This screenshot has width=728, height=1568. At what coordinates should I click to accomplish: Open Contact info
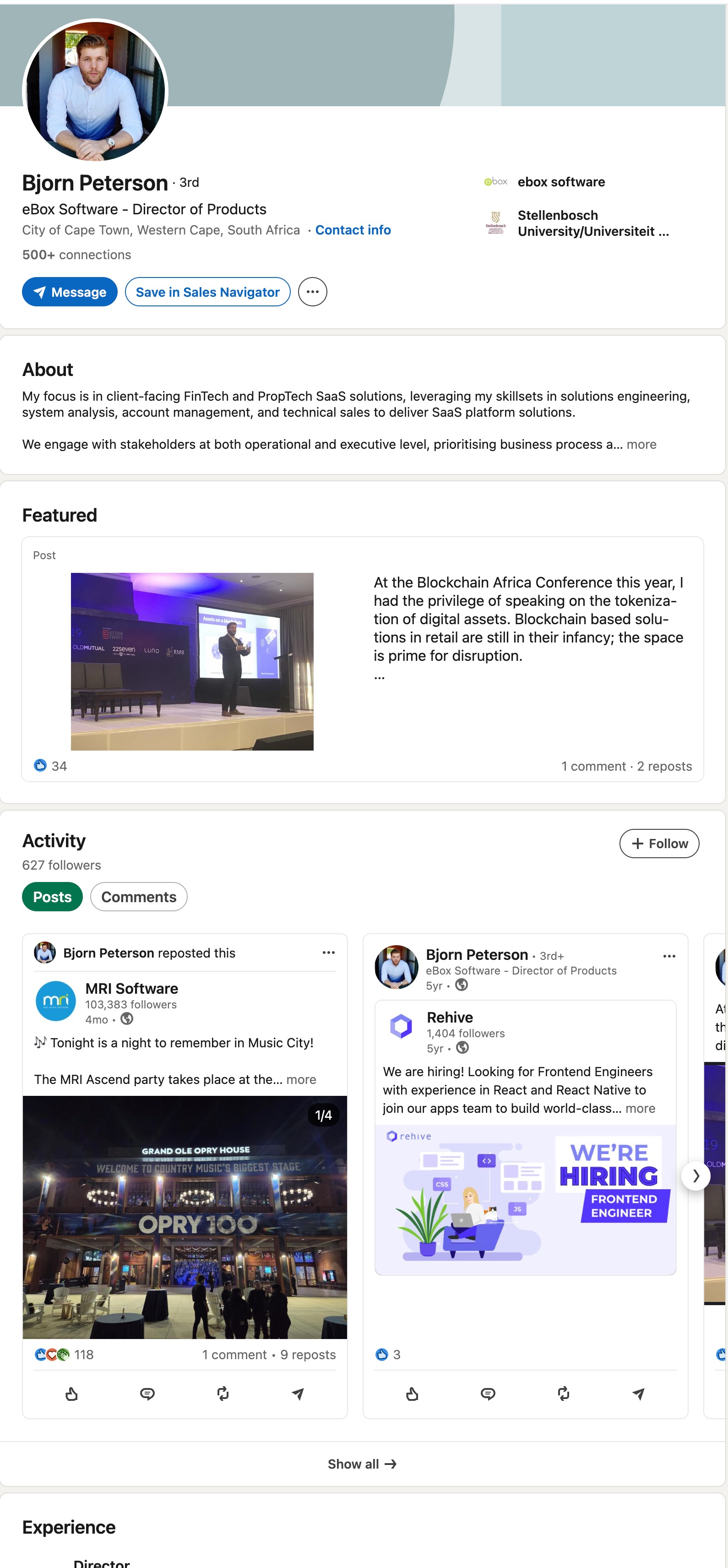point(353,230)
